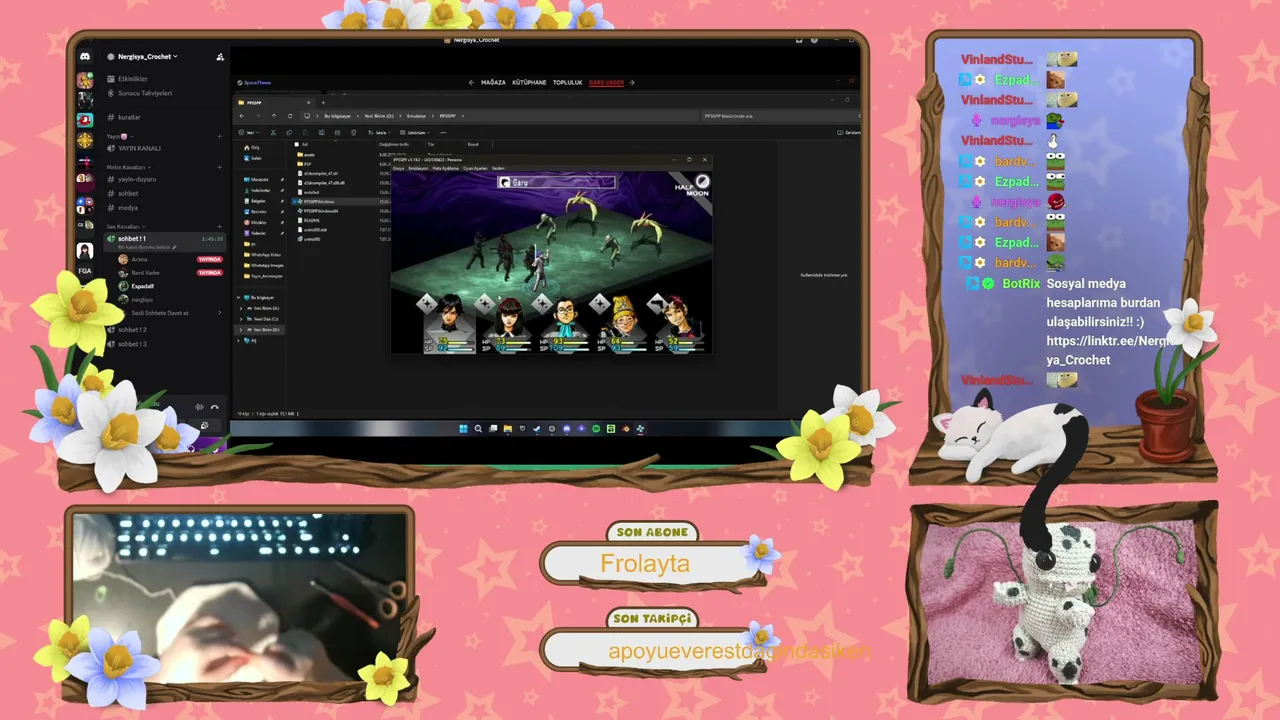1280x720 pixels.
Task: Collapse the Ses Kanalları category
Action: 125,226
